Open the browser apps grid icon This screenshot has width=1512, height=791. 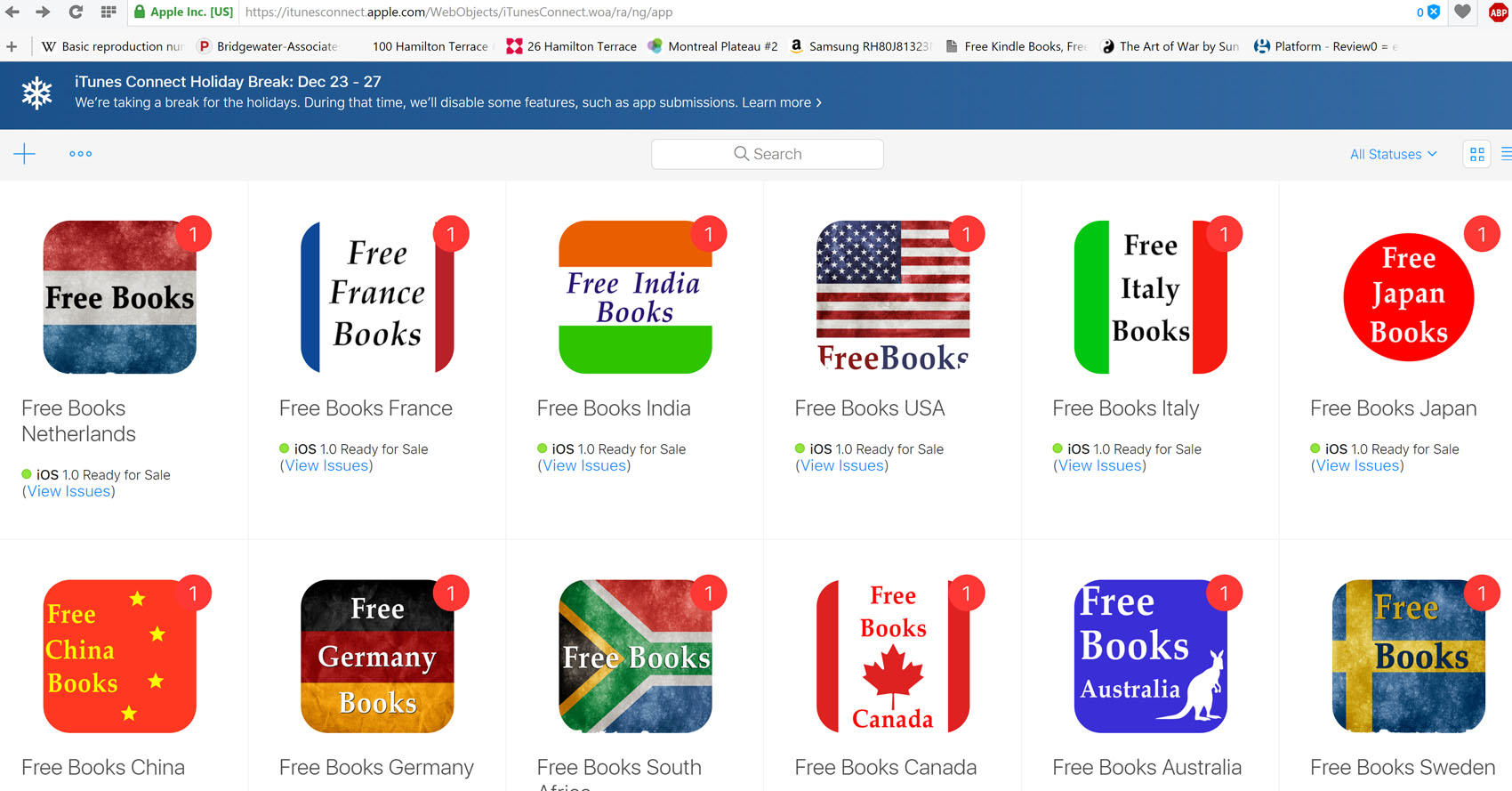pyautogui.click(x=109, y=12)
